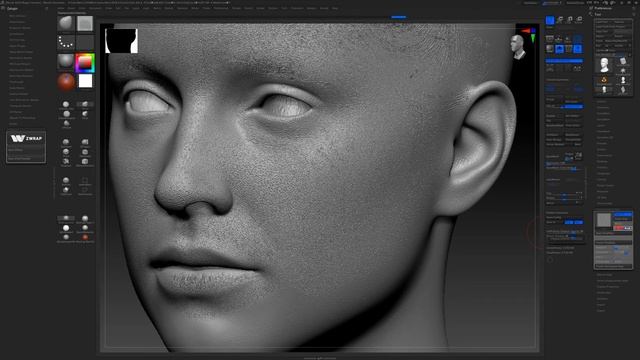640x360 pixels.
Task: Open the Zplugin palette title
Action: (12, 8)
